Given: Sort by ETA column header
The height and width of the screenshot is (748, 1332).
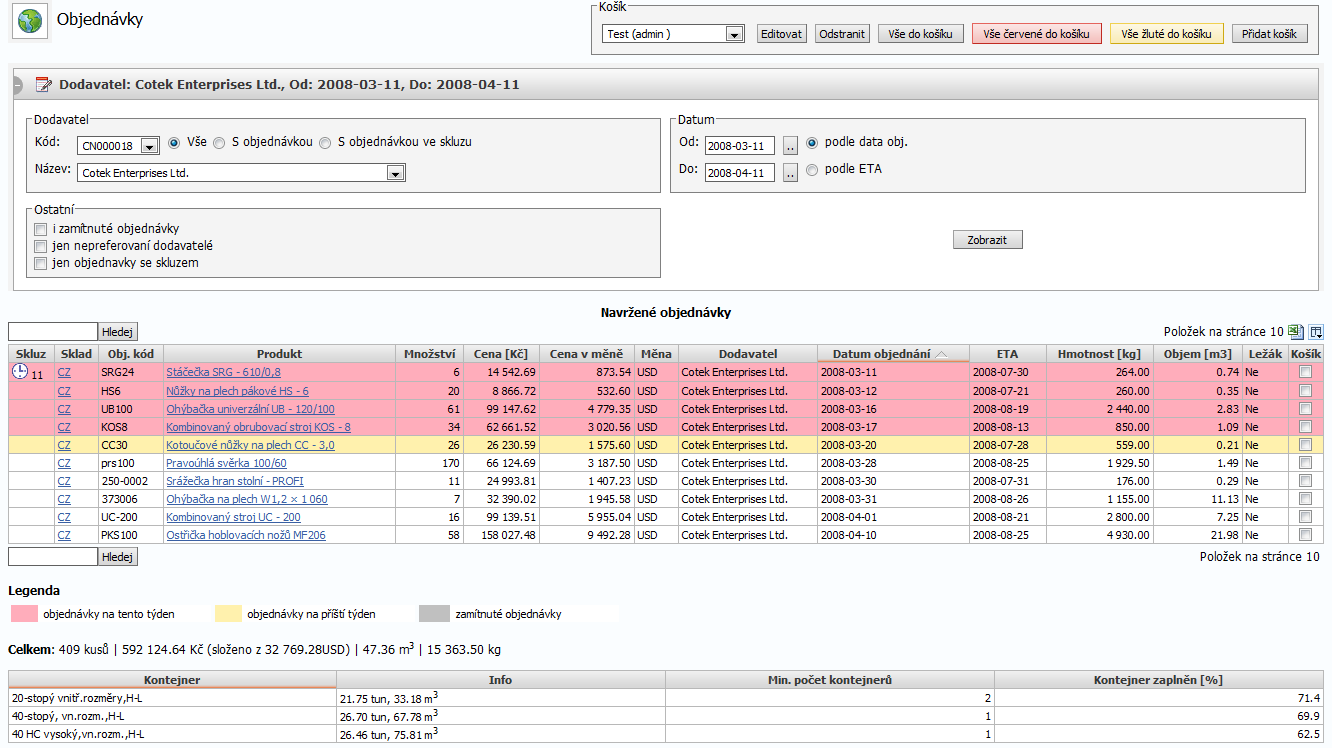Looking at the screenshot, I should click(x=1007, y=354).
